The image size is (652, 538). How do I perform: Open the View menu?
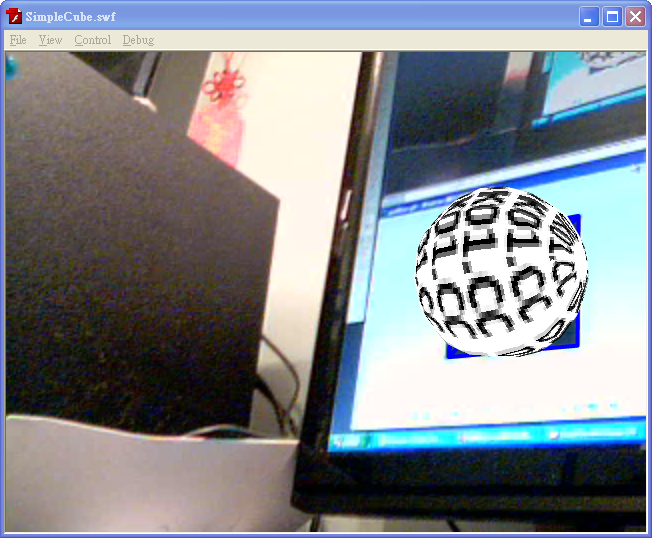click(50, 40)
